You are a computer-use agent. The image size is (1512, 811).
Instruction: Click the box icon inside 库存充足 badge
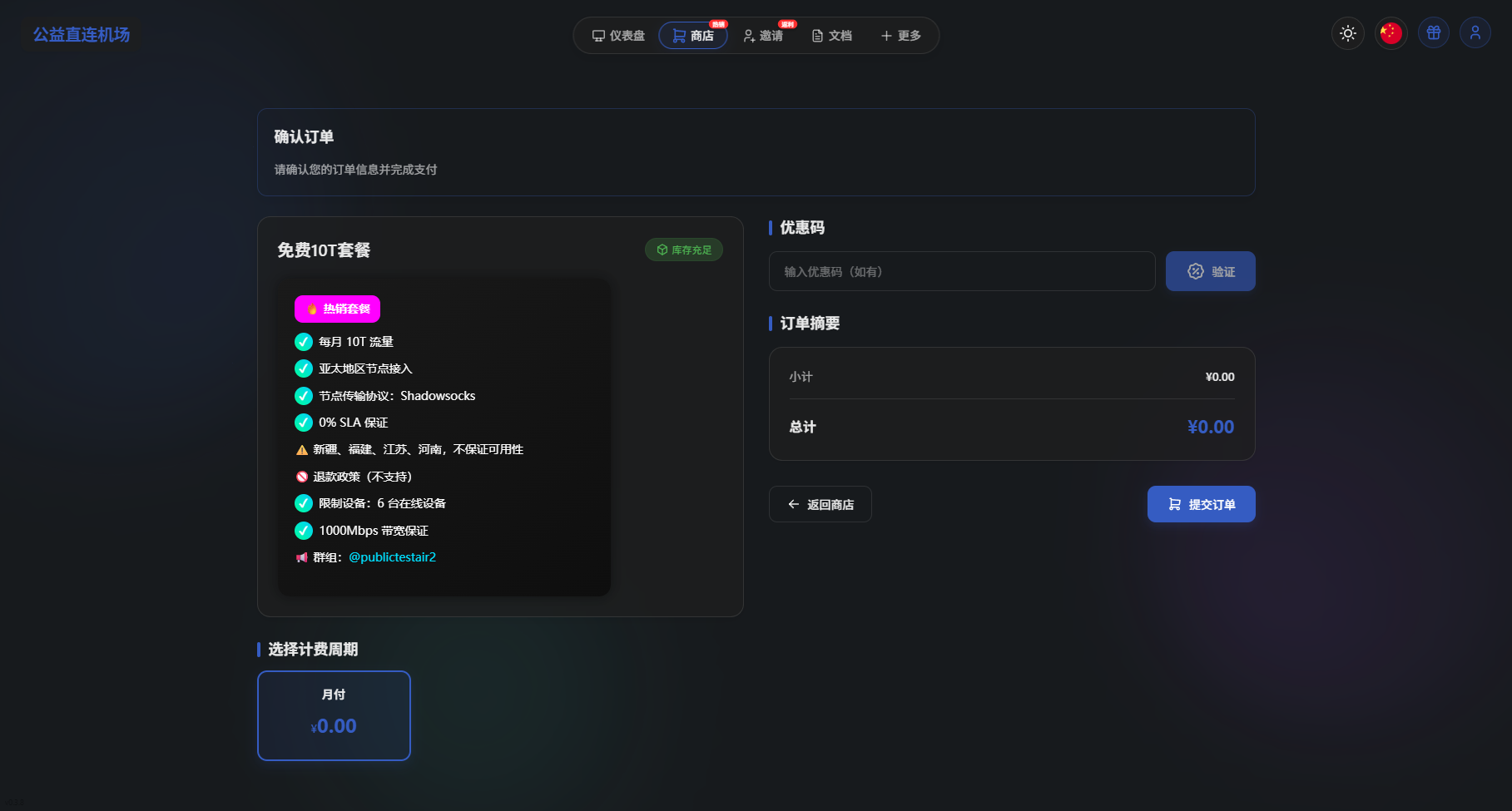(662, 250)
